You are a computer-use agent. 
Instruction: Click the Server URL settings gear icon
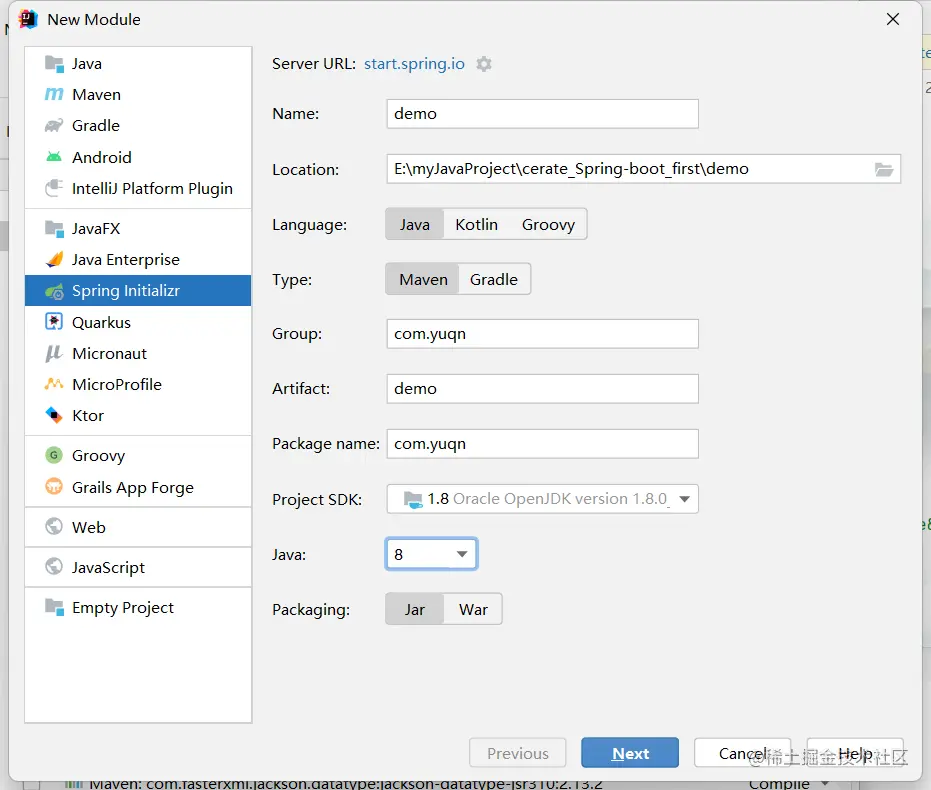[x=484, y=64]
